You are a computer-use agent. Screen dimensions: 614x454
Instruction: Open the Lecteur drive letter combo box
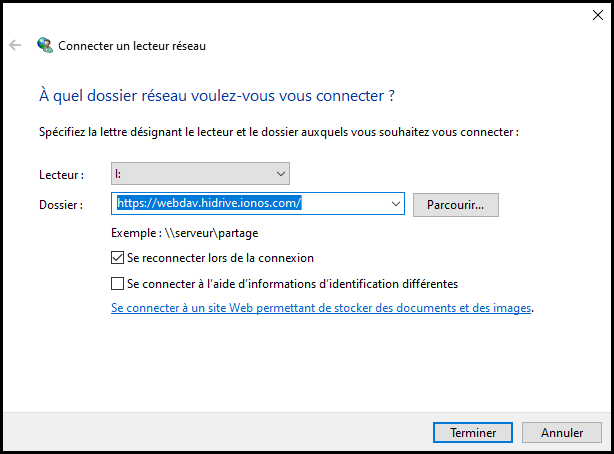point(200,174)
